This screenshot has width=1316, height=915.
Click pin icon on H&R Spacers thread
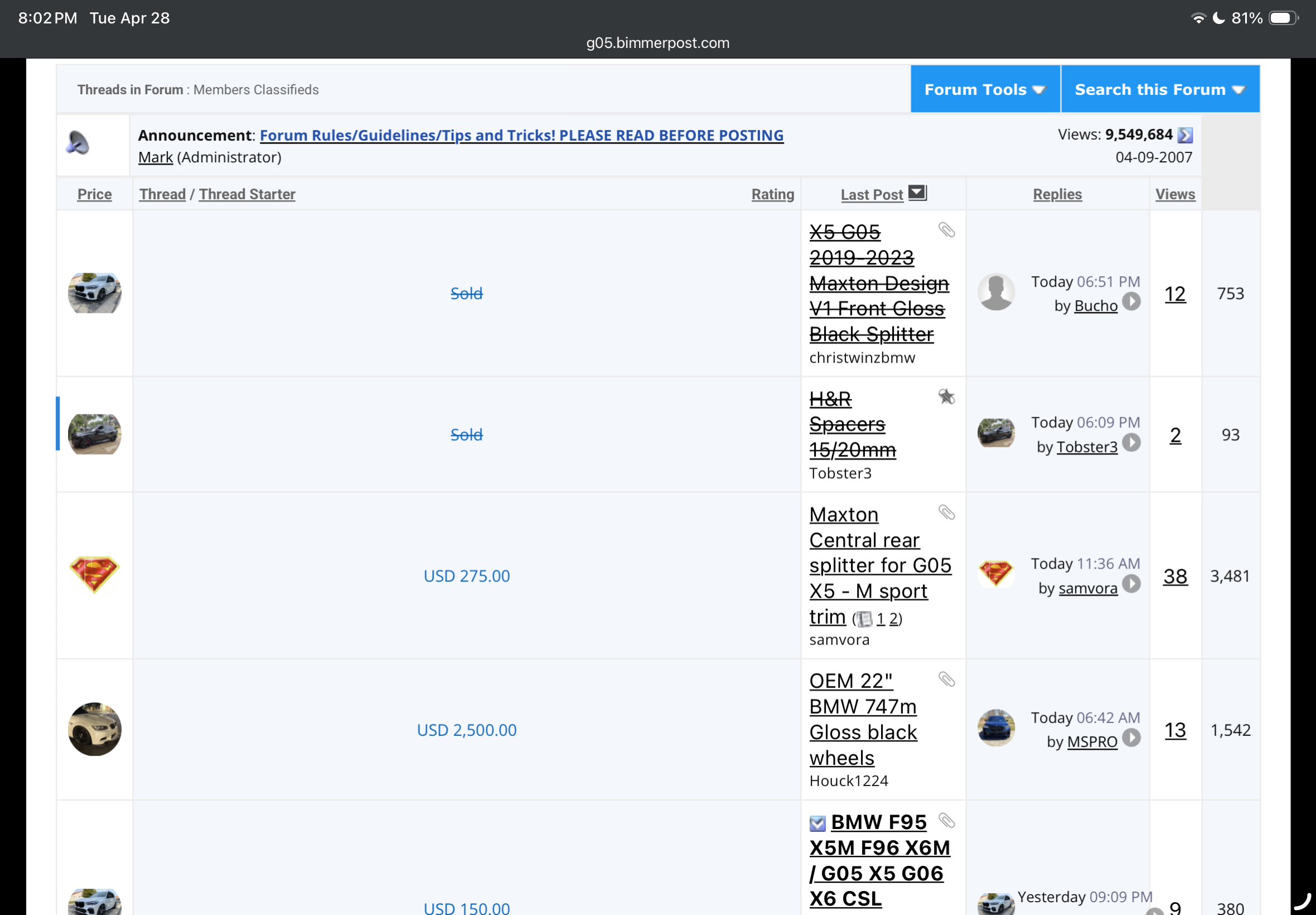pyautogui.click(x=946, y=397)
